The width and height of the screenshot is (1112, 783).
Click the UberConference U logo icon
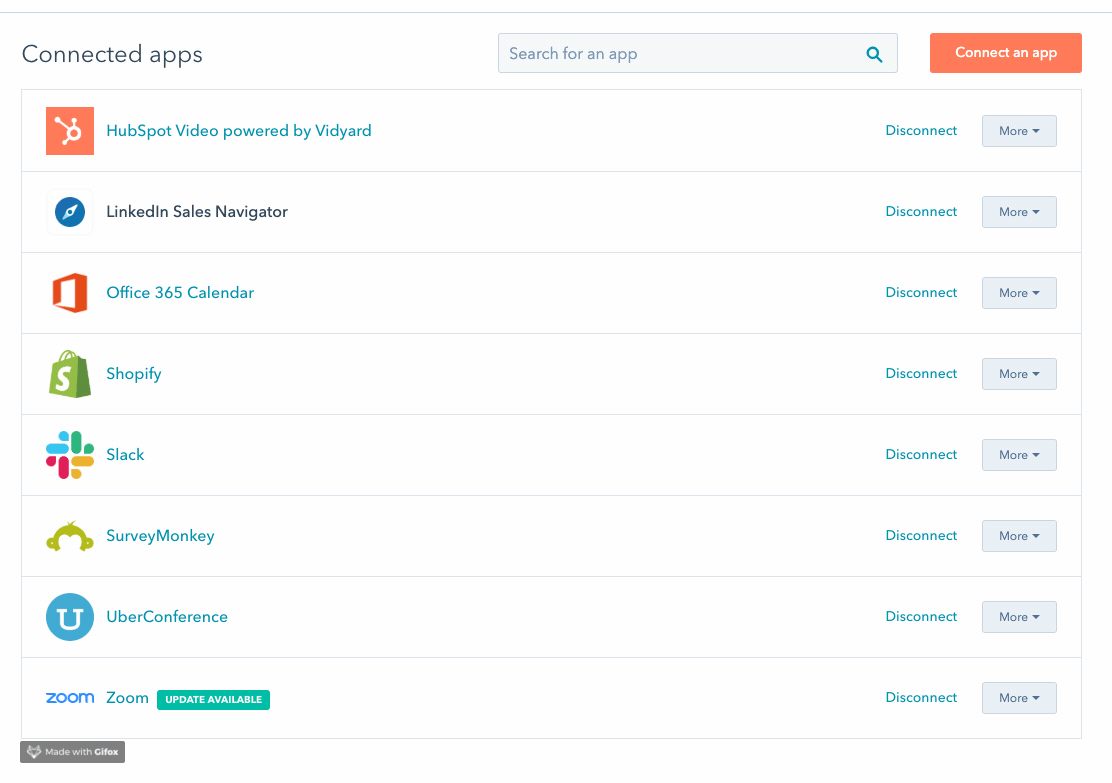point(70,617)
